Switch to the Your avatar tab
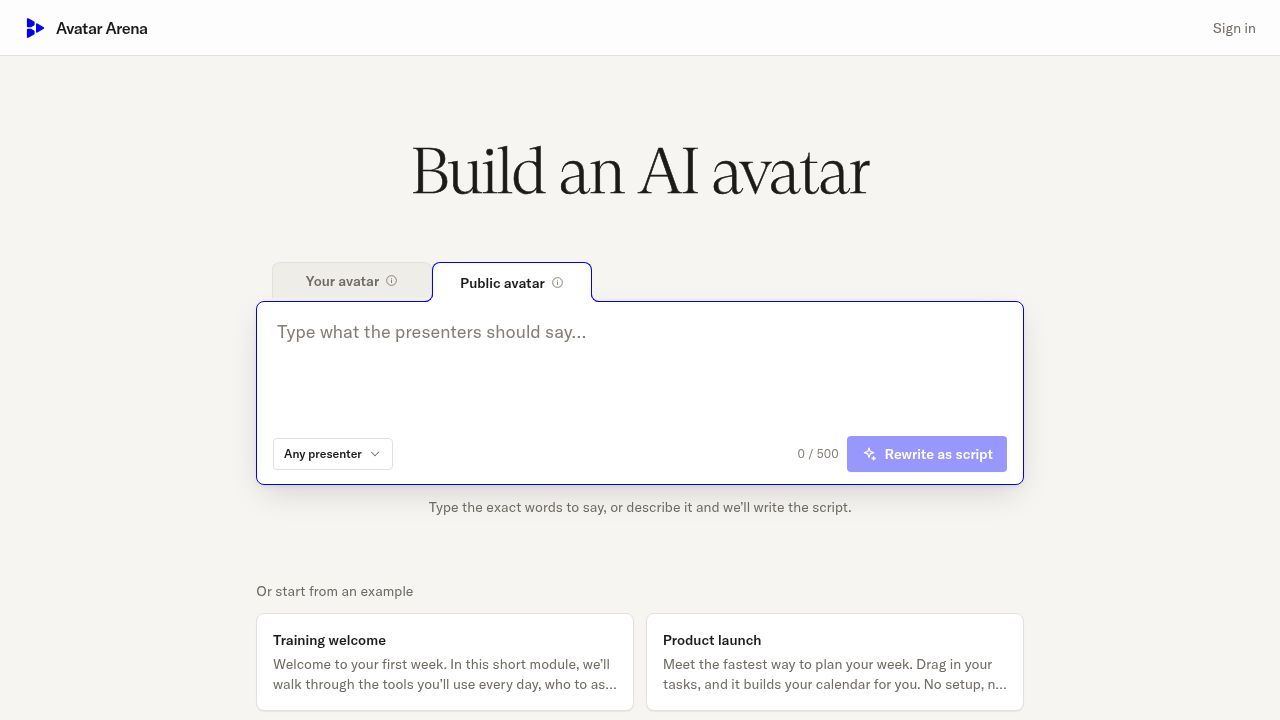Screen dimensions: 1280x720 (x=352, y=281)
